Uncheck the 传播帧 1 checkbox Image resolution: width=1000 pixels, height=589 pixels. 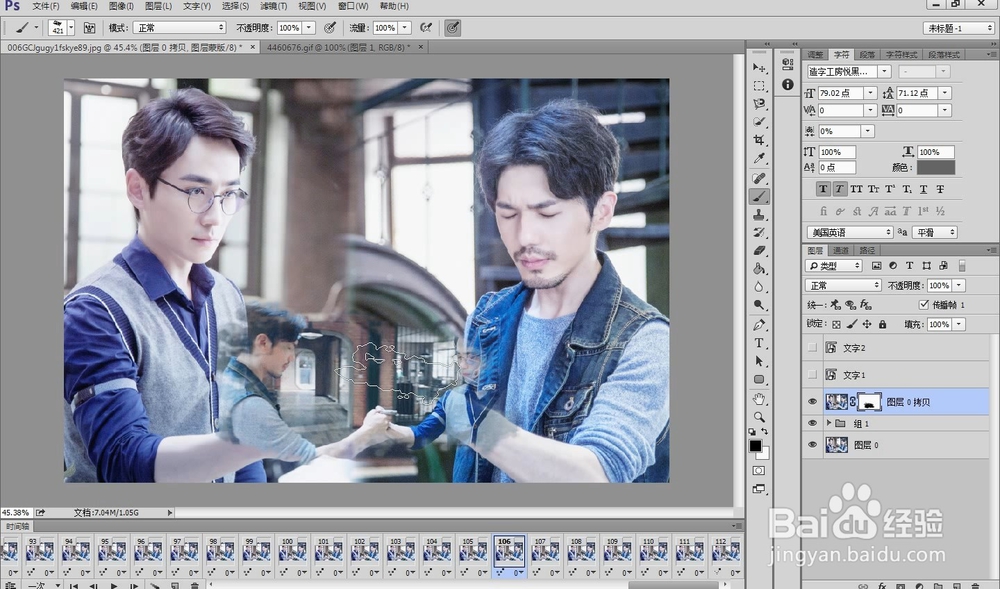pos(923,305)
